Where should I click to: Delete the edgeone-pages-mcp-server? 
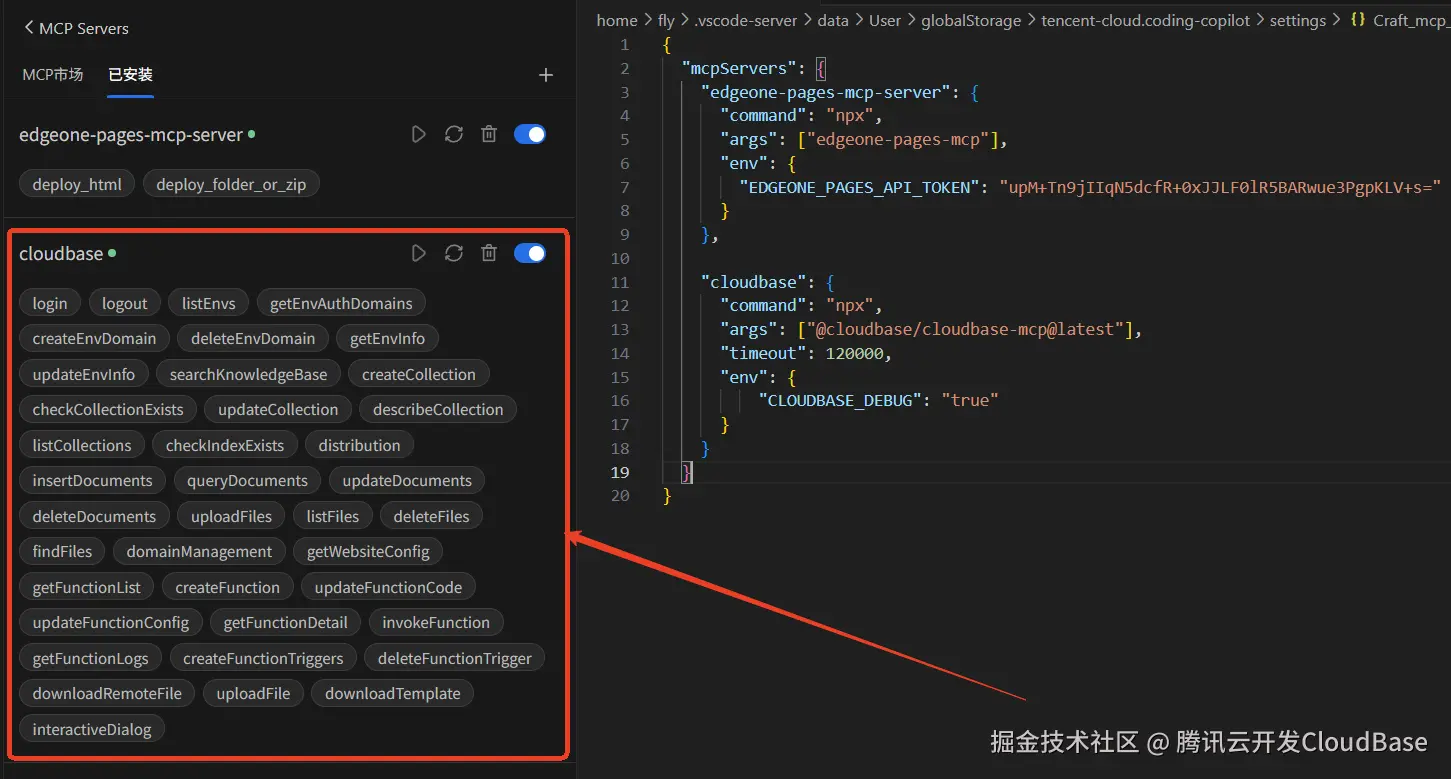click(488, 134)
